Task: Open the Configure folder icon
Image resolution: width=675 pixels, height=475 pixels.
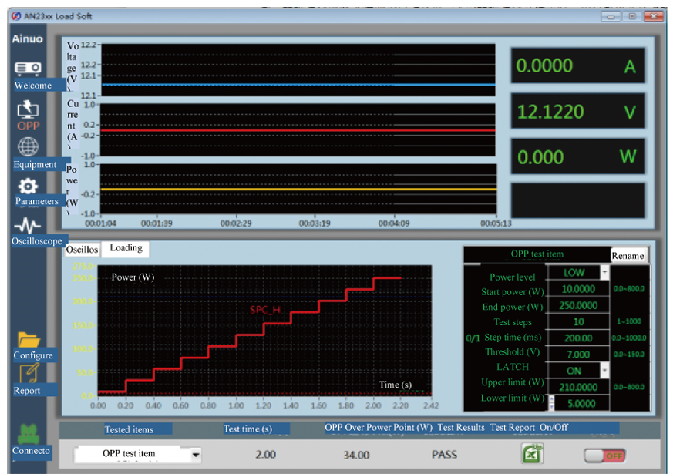Action: [29, 339]
